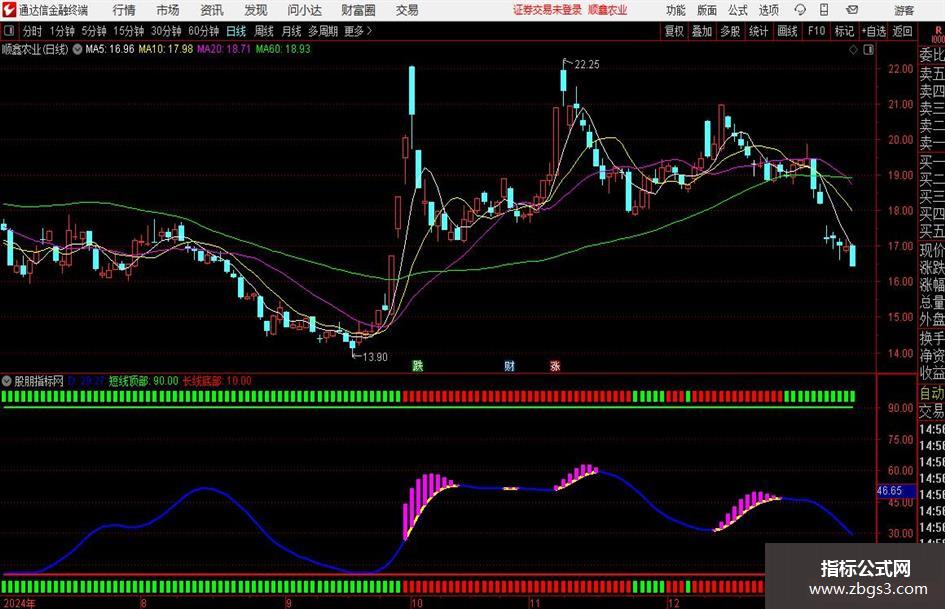
Task: Open the customer service headset icon
Action: pyautogui.click(x=800, y=10)
